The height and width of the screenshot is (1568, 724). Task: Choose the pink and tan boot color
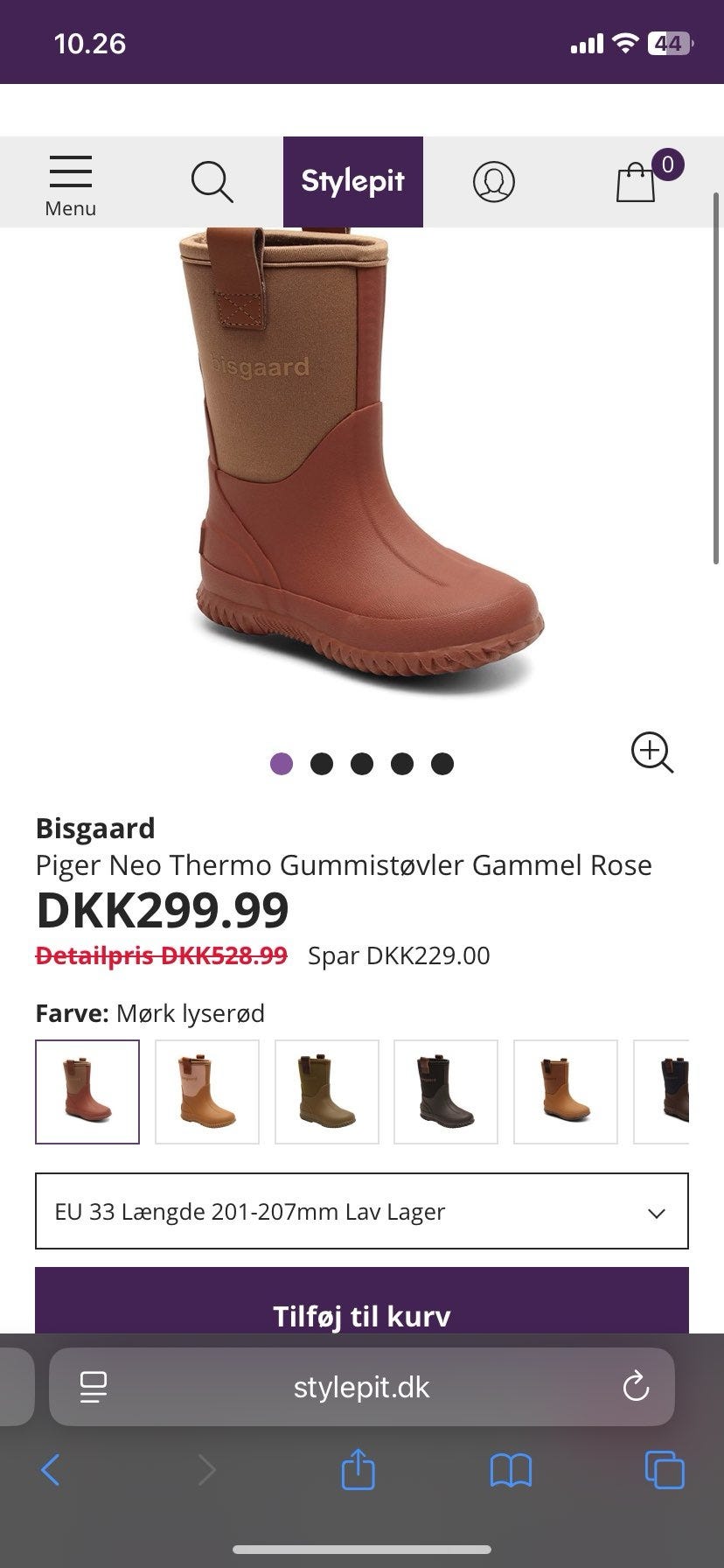tap(207, 1092)
